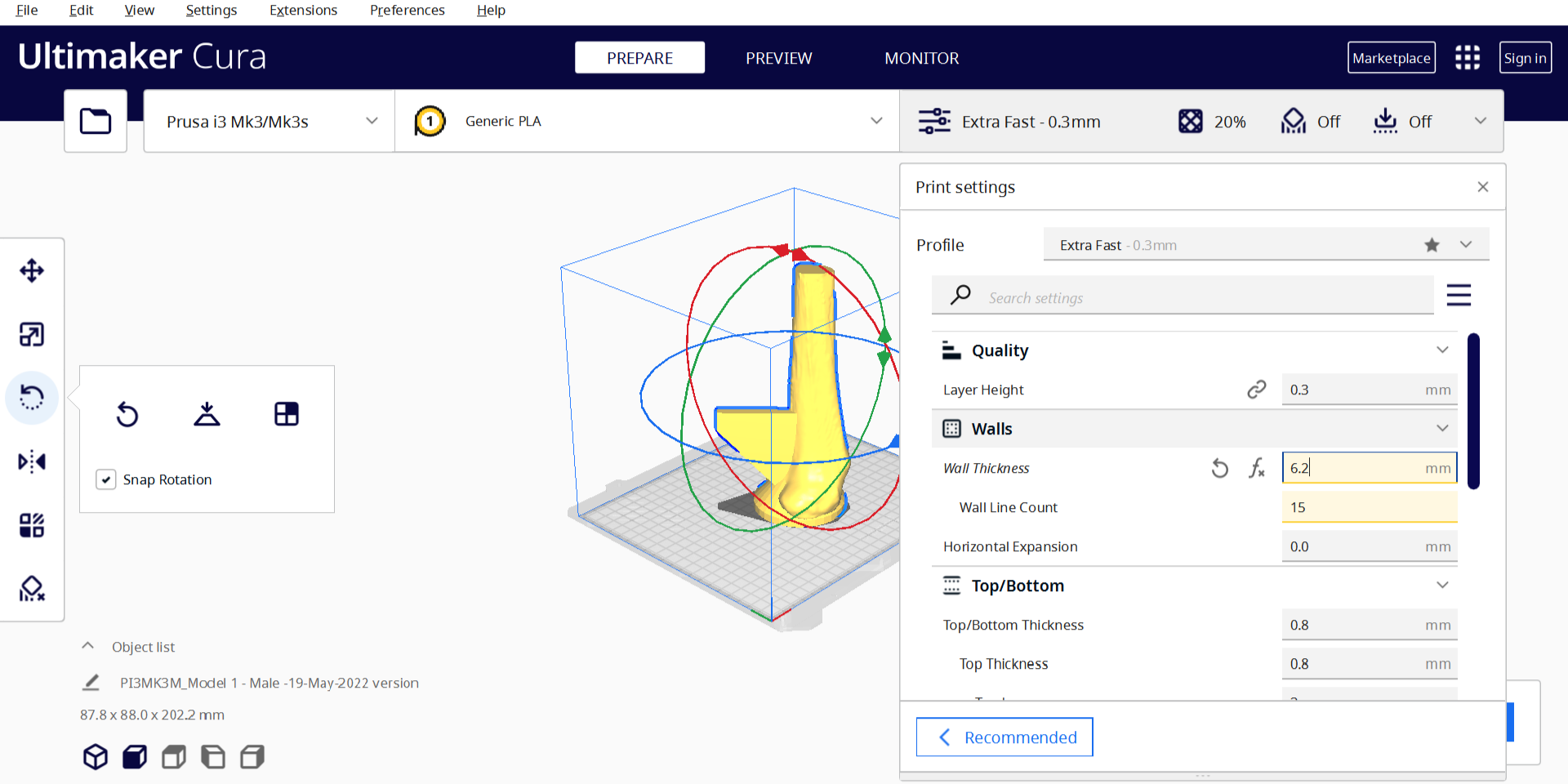
Task: Toggle profile favorite star
Action: (1432, 245)
